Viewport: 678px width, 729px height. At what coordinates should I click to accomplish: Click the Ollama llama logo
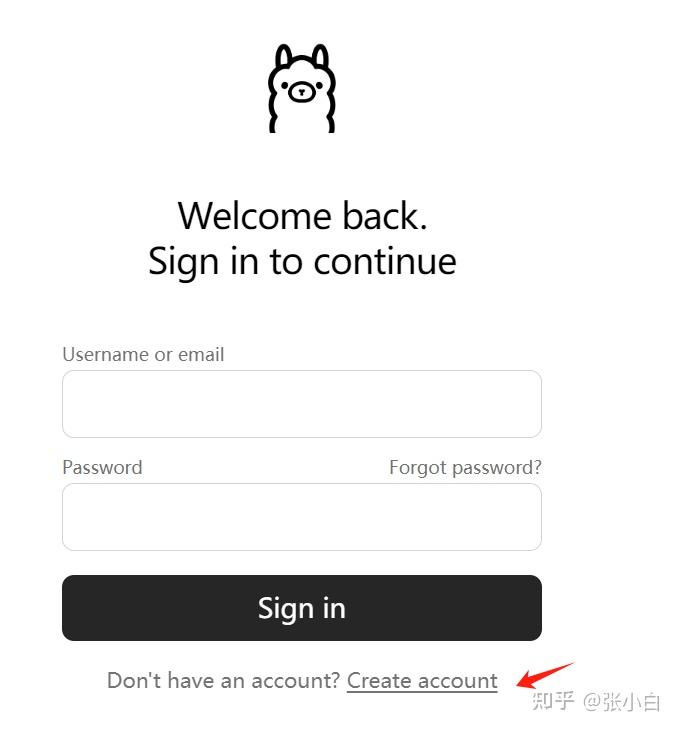301,88
